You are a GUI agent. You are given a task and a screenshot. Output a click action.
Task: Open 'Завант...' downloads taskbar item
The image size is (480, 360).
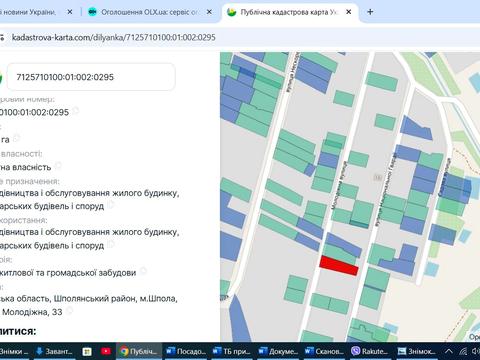[x=54, y=351]
